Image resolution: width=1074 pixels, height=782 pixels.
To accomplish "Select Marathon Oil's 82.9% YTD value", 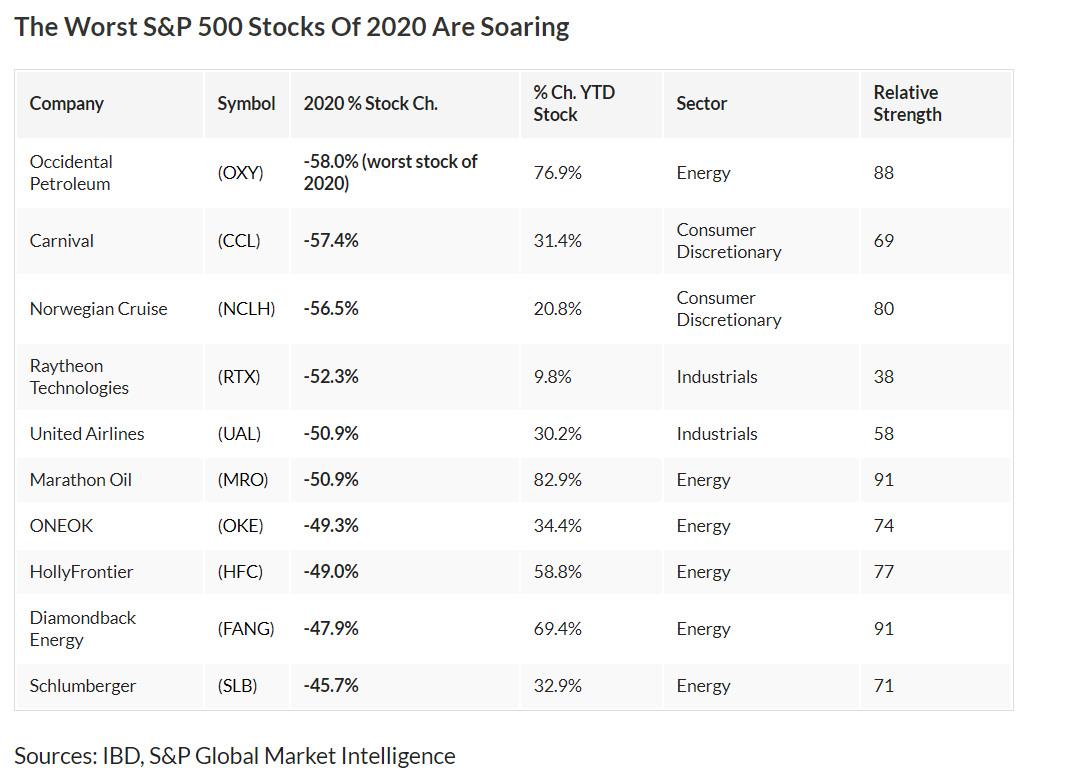I will (x=558, y=480).
